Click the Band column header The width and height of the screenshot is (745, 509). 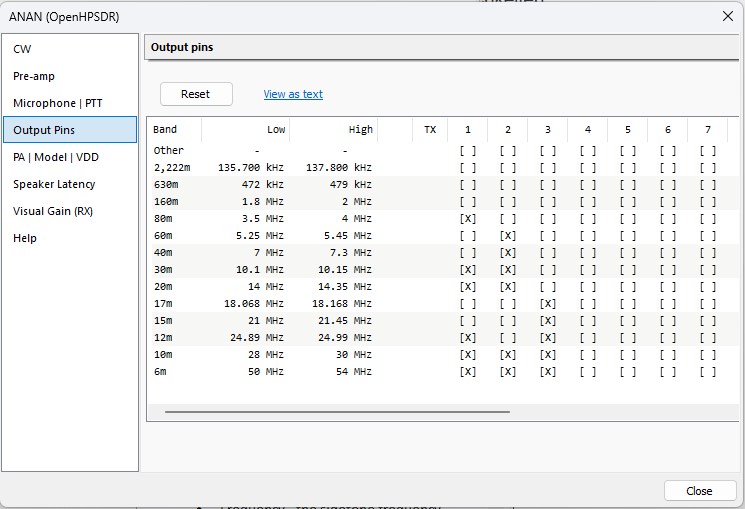point(175,130)
